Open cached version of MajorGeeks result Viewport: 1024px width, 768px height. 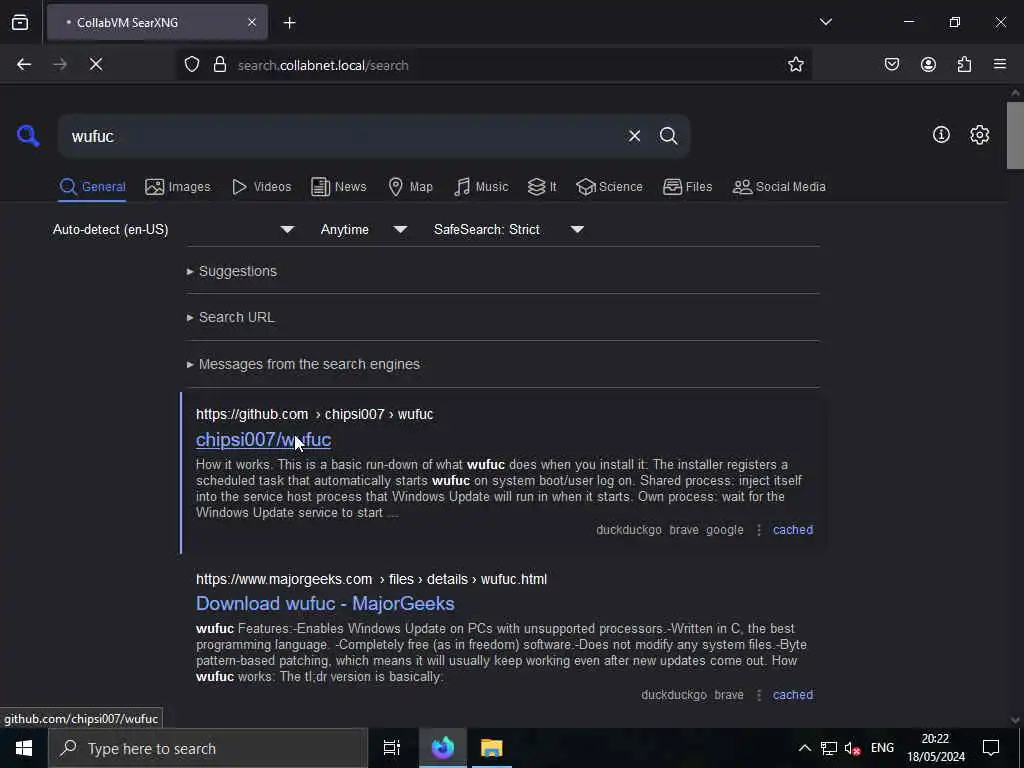tap(793, 695)
